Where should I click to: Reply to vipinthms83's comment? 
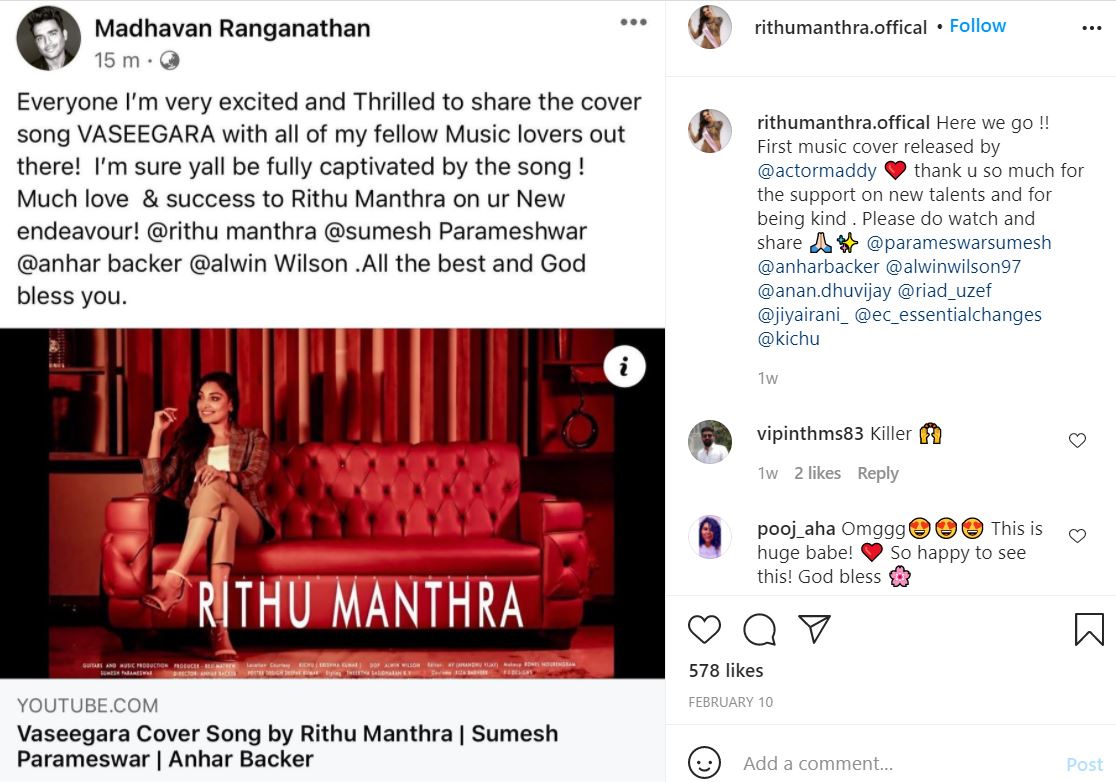point(878,473)
